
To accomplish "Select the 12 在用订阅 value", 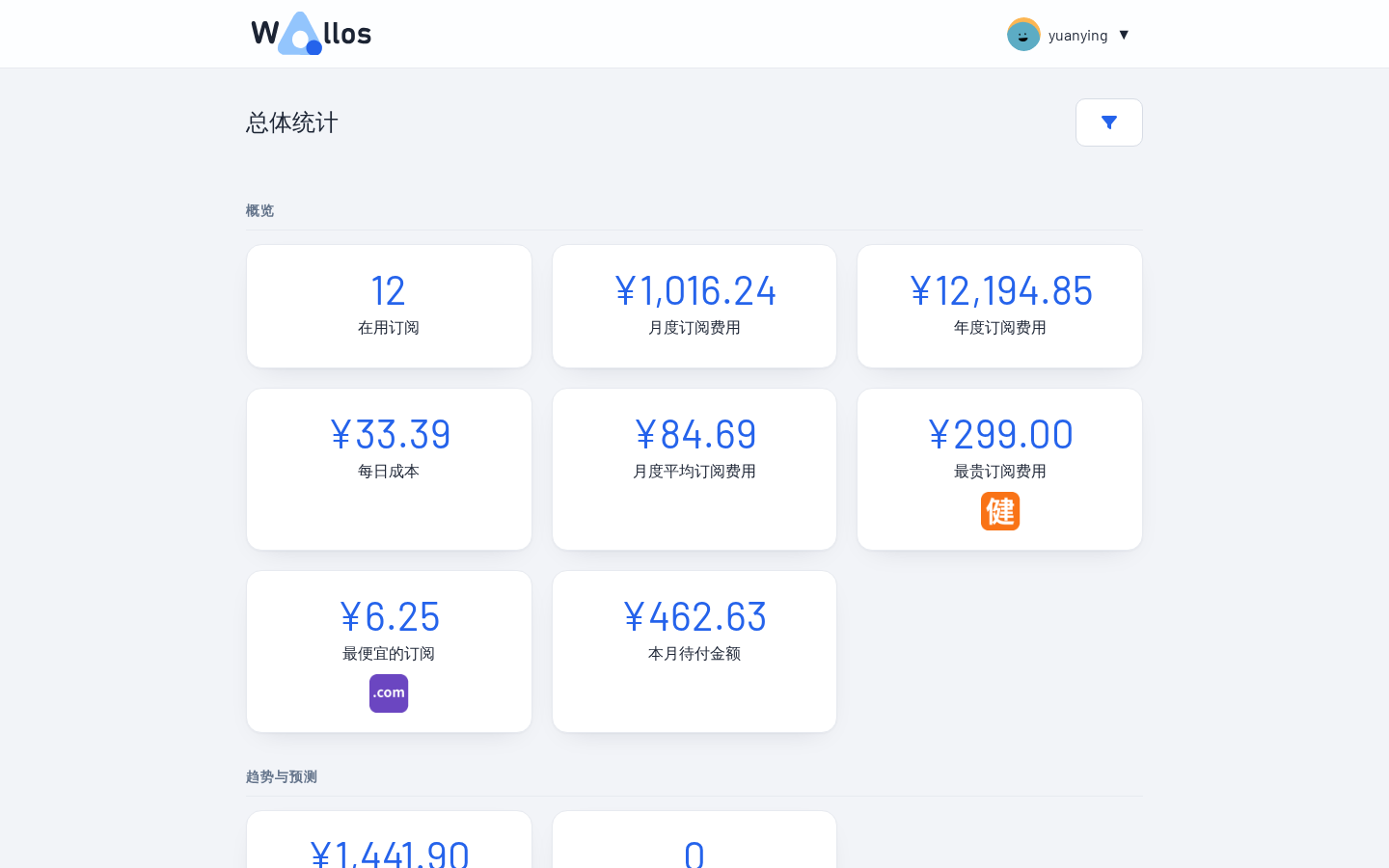I will coord(389,290).
